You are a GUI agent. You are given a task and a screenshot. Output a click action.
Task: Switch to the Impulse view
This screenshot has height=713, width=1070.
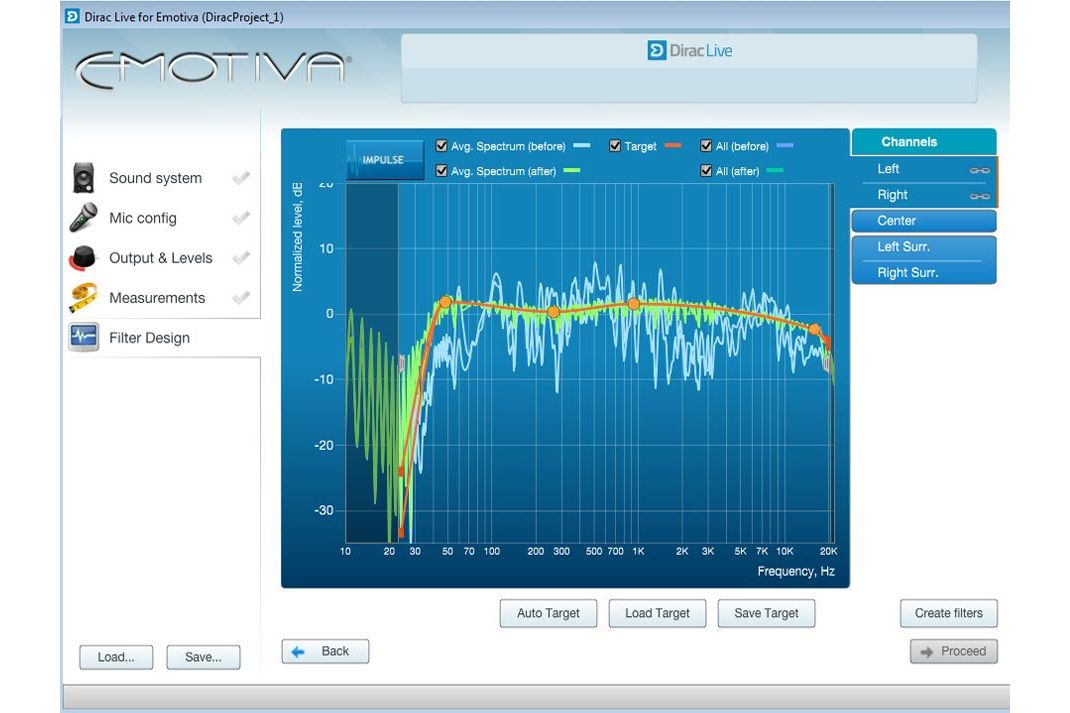pyautogui.click(x=385, y=160)
